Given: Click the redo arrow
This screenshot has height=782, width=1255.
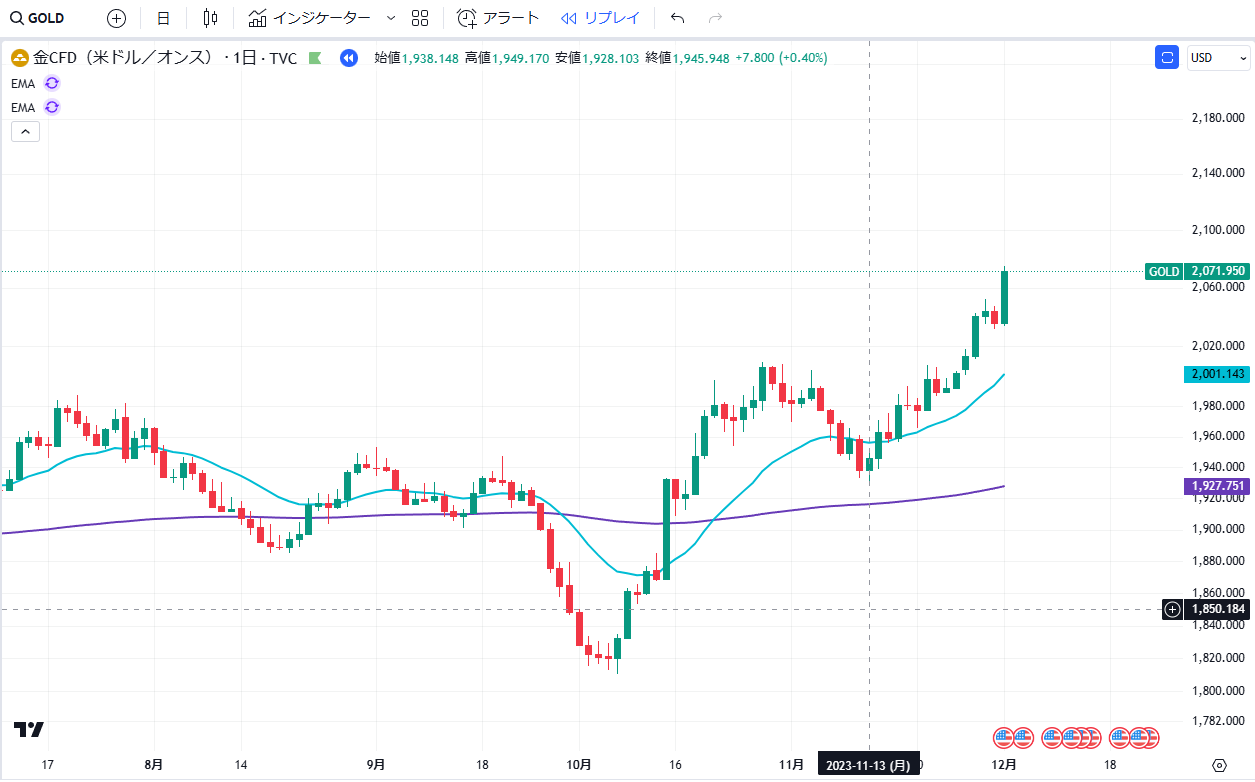Looking at the screenshot, I should [x=714, y=18].
